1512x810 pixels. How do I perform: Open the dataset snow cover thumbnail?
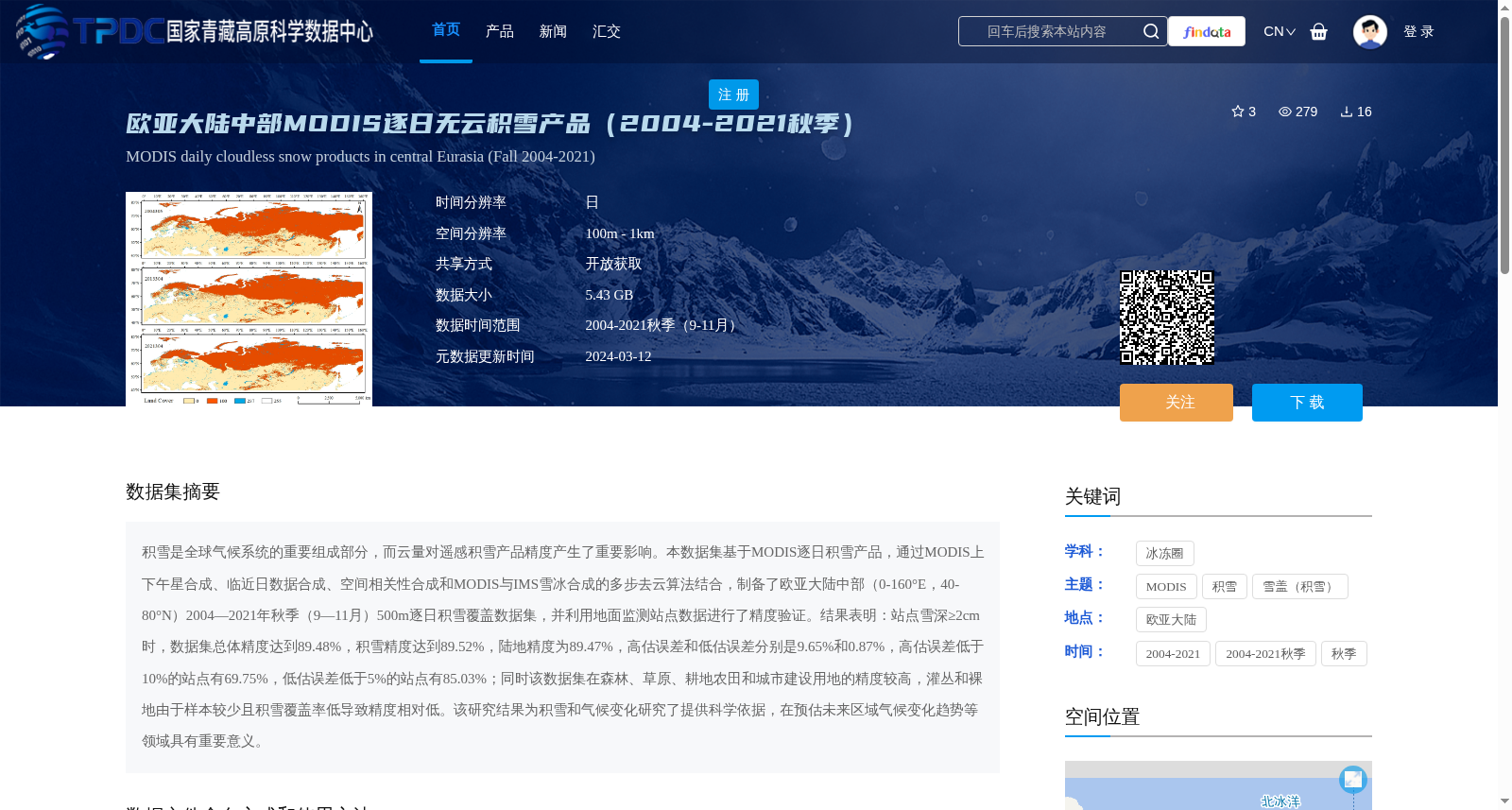[249, 299]
